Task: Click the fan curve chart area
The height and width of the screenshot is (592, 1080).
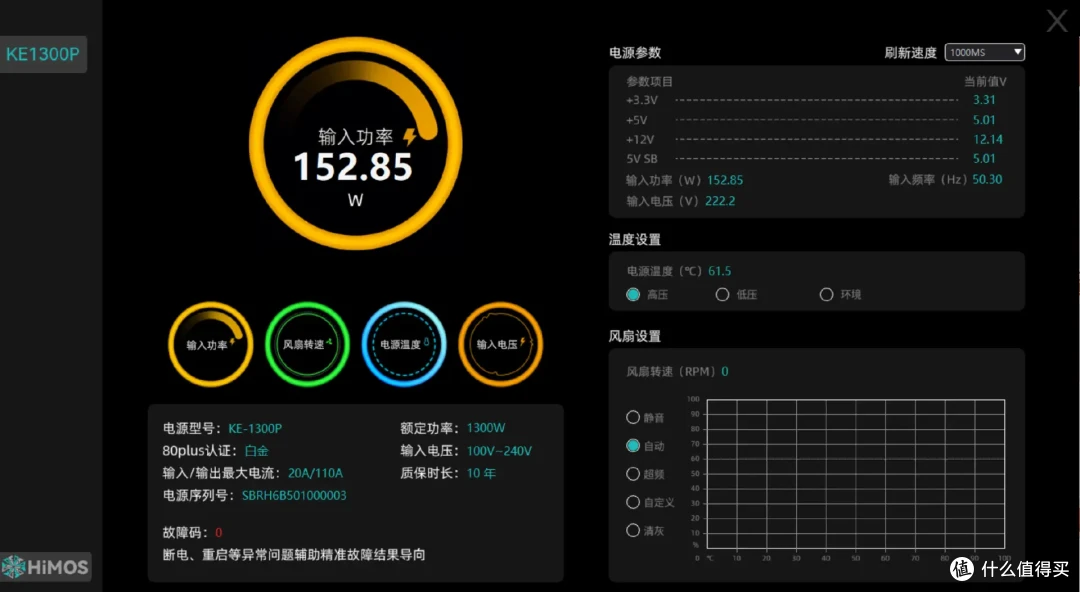Action: (855, 474)
